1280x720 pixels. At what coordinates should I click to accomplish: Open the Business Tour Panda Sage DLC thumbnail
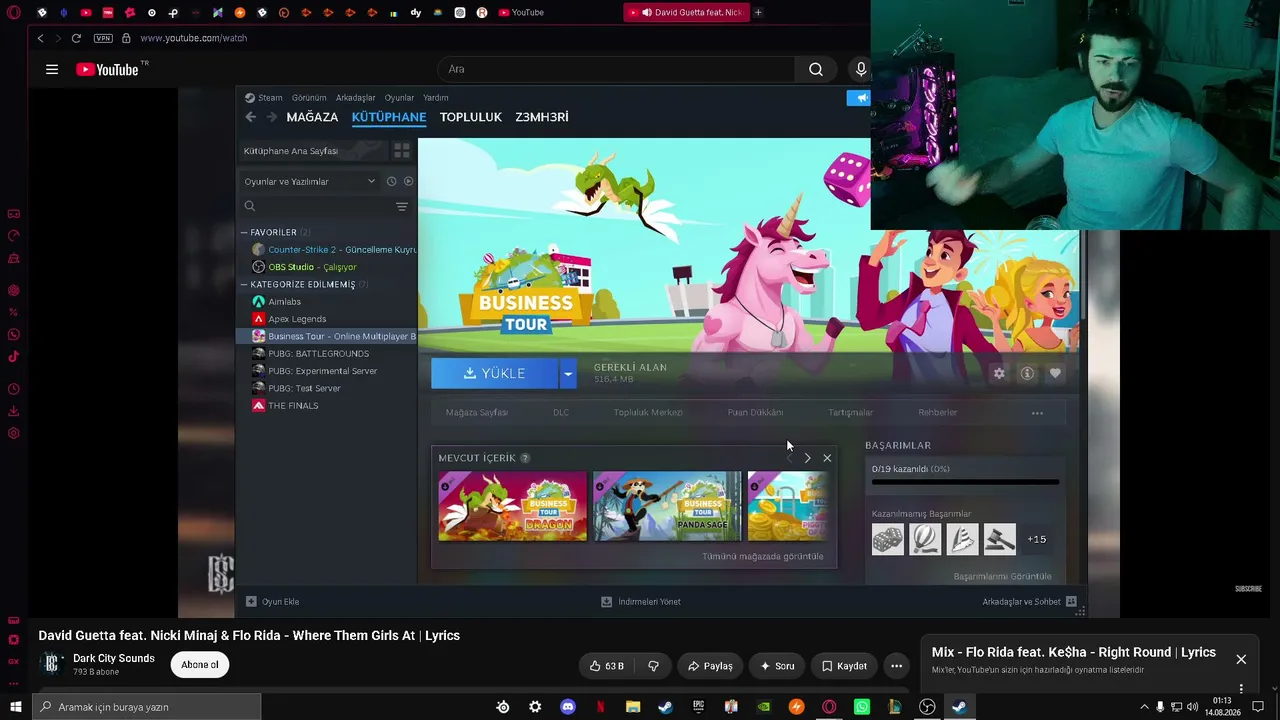668,506
